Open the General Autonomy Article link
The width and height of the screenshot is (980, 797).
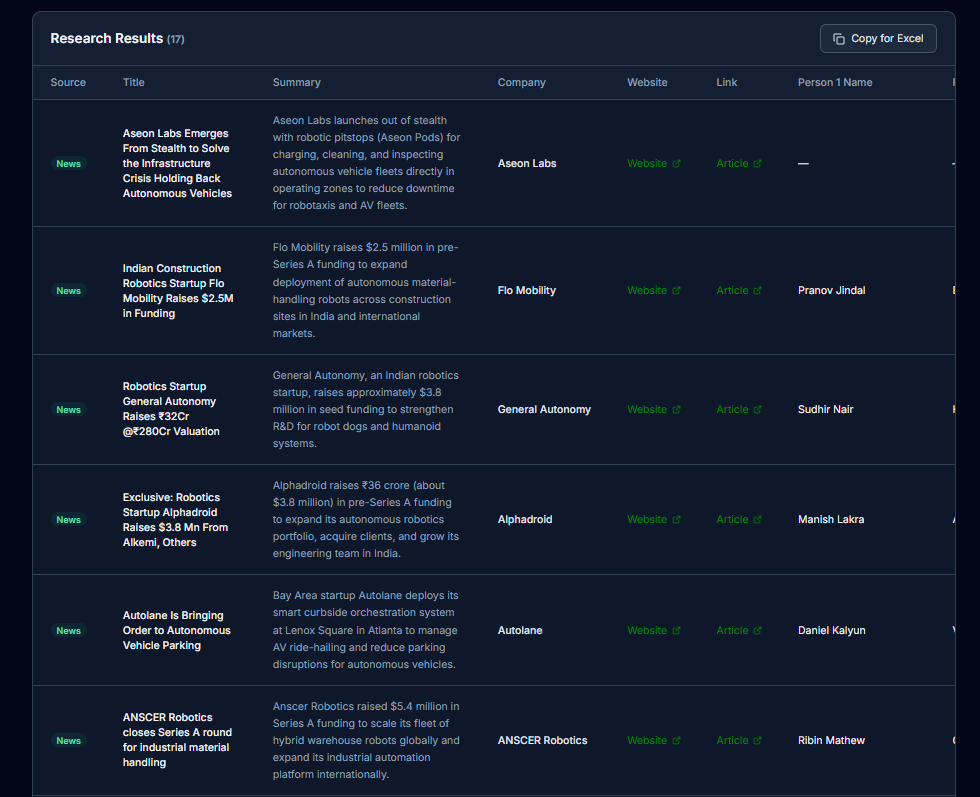[x=739, y=409]
